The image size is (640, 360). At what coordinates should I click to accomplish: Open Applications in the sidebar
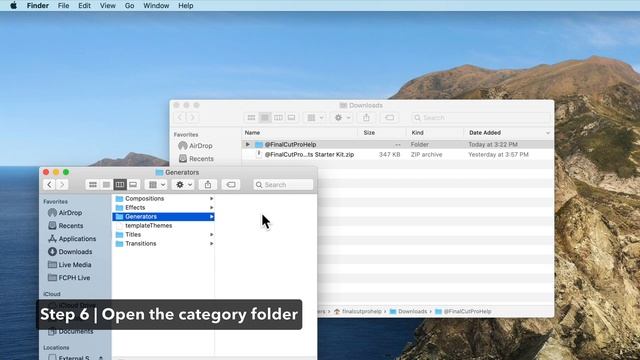(72, 239)
